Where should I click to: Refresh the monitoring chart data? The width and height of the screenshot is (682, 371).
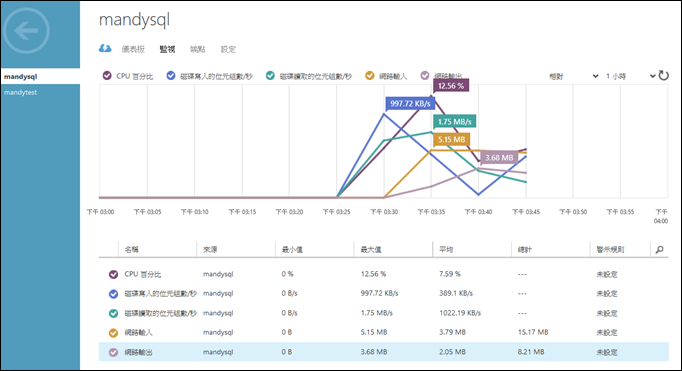(663, 76)
